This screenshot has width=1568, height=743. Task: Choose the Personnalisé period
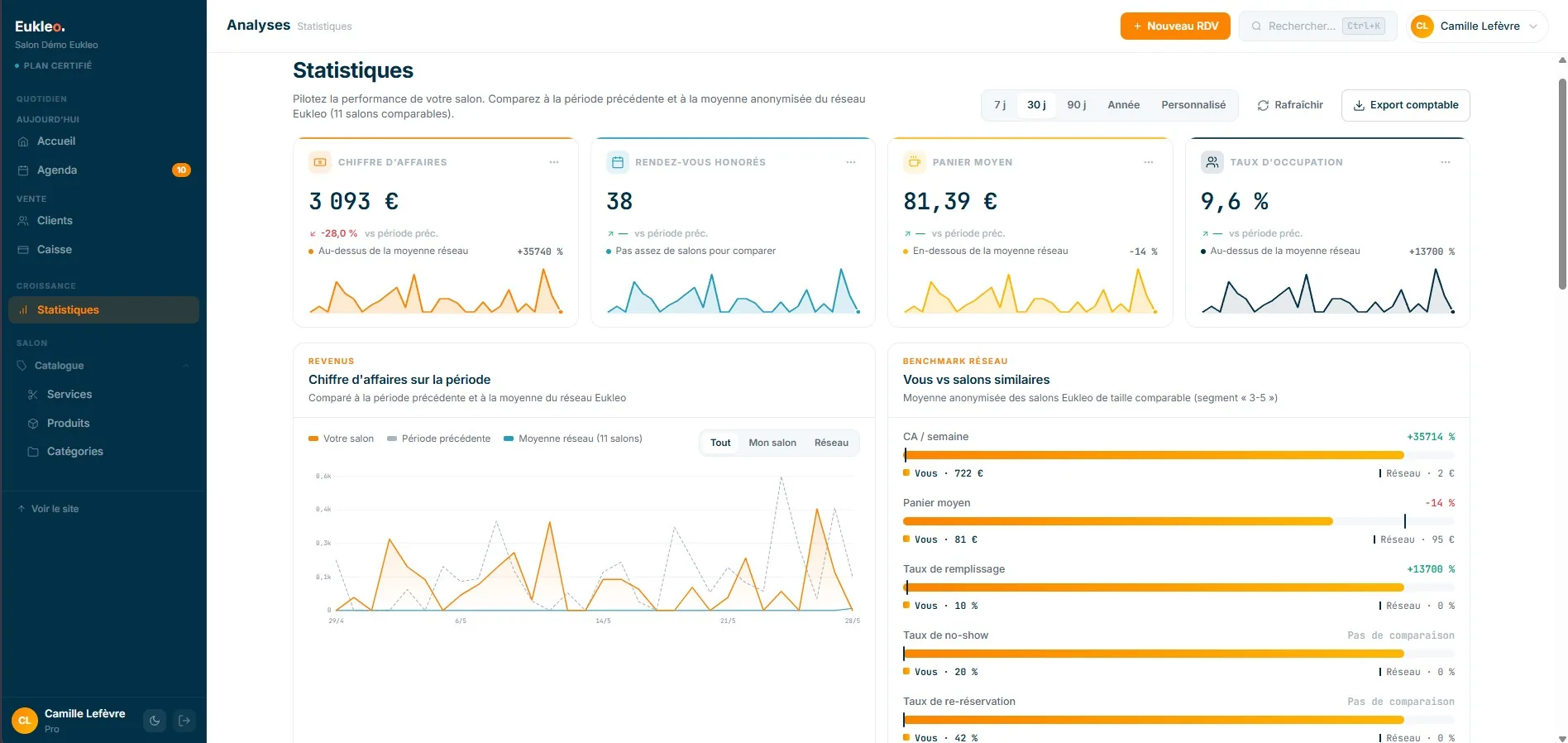pyautogui.click(x=1193, y=105)
